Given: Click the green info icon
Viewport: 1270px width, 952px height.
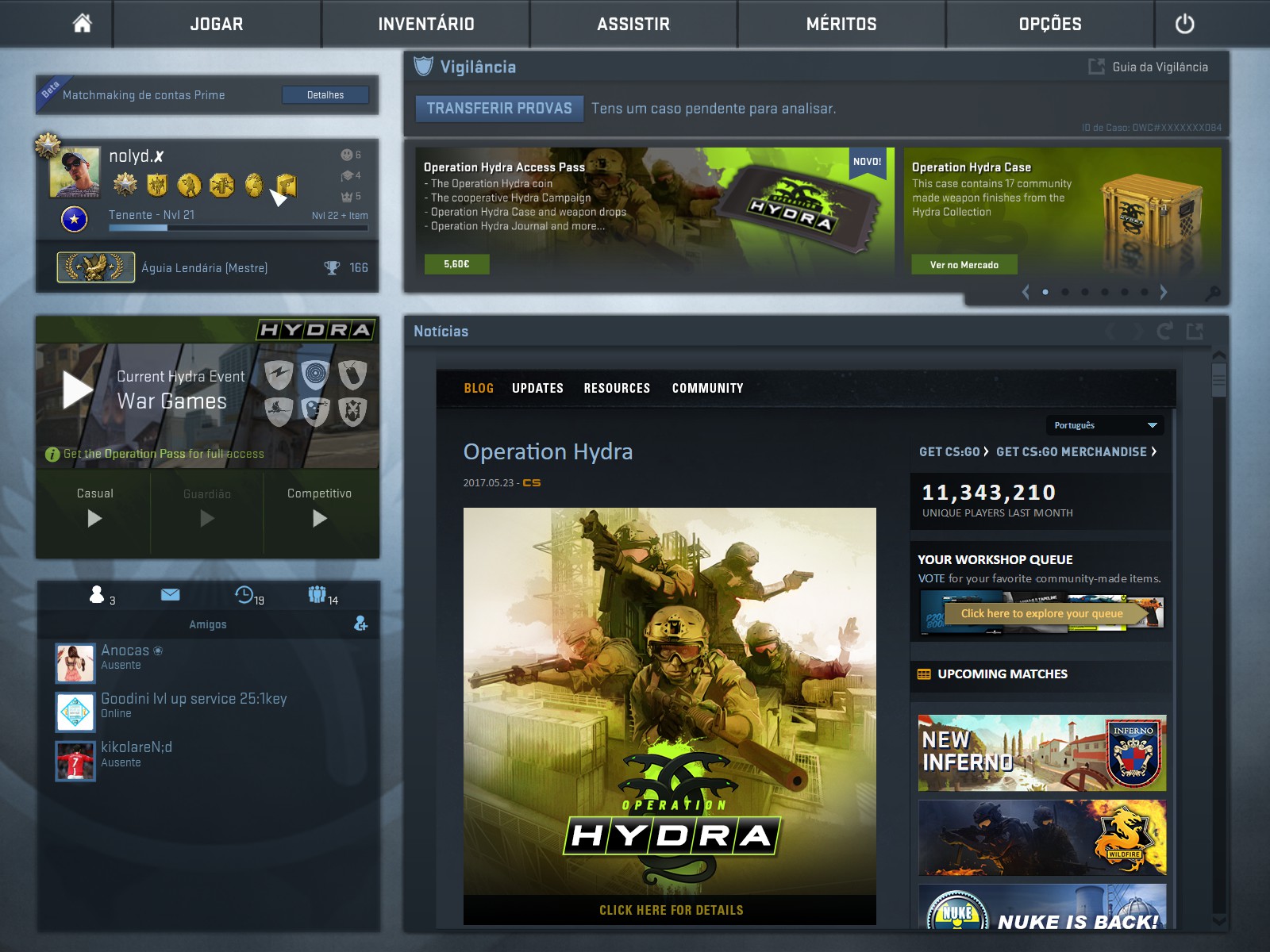Looking at the screenshot, I should [52, 455].
